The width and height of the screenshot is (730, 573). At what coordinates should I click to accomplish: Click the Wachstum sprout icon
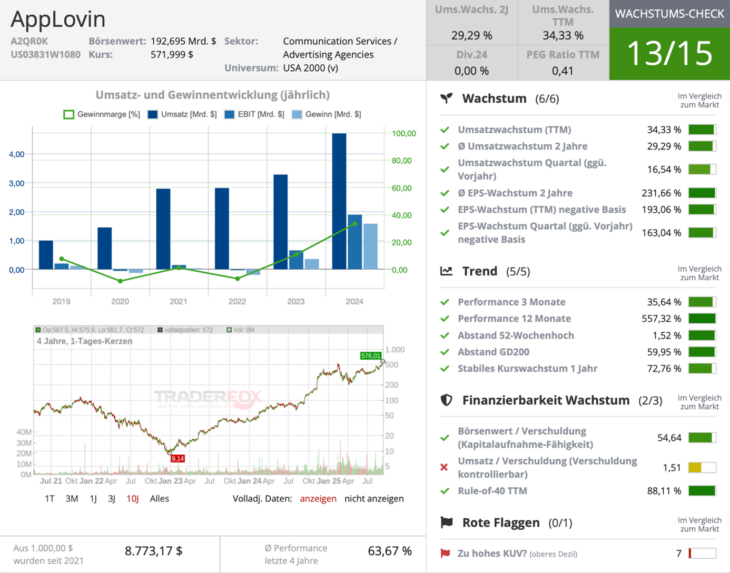(x=446, y=98)
